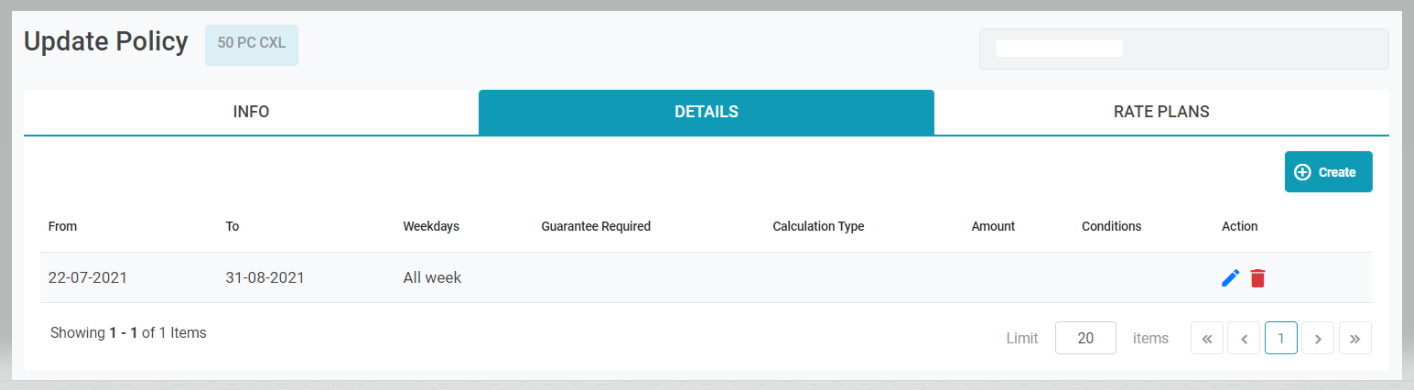
Task: Go to first page with double-left arrows
Action: coord(1207,338)
